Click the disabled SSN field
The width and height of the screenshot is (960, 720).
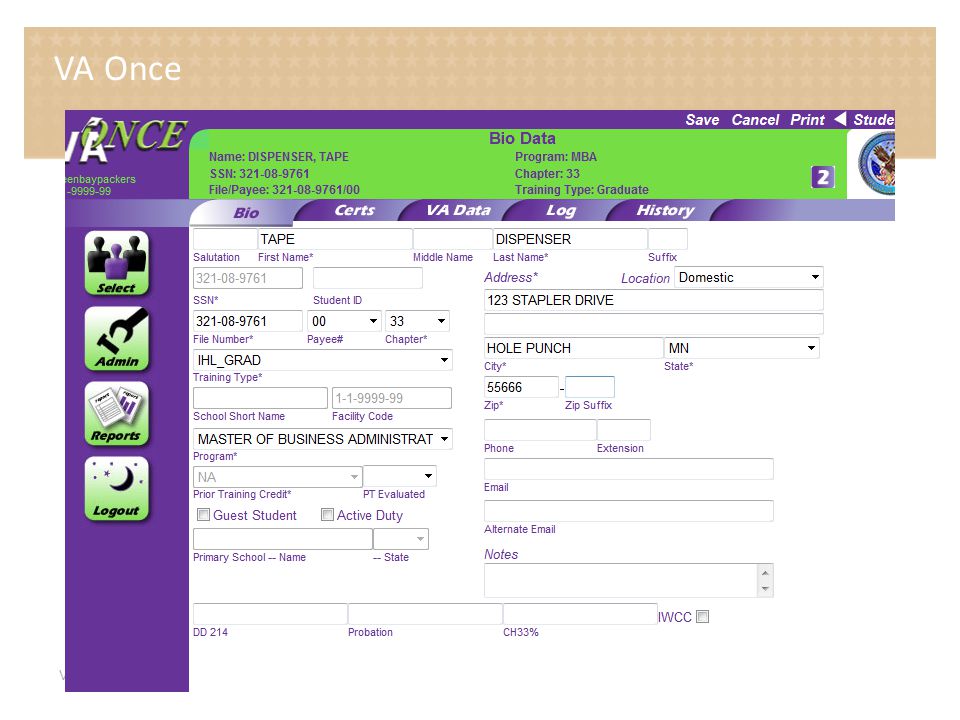[x=247, y=278]
